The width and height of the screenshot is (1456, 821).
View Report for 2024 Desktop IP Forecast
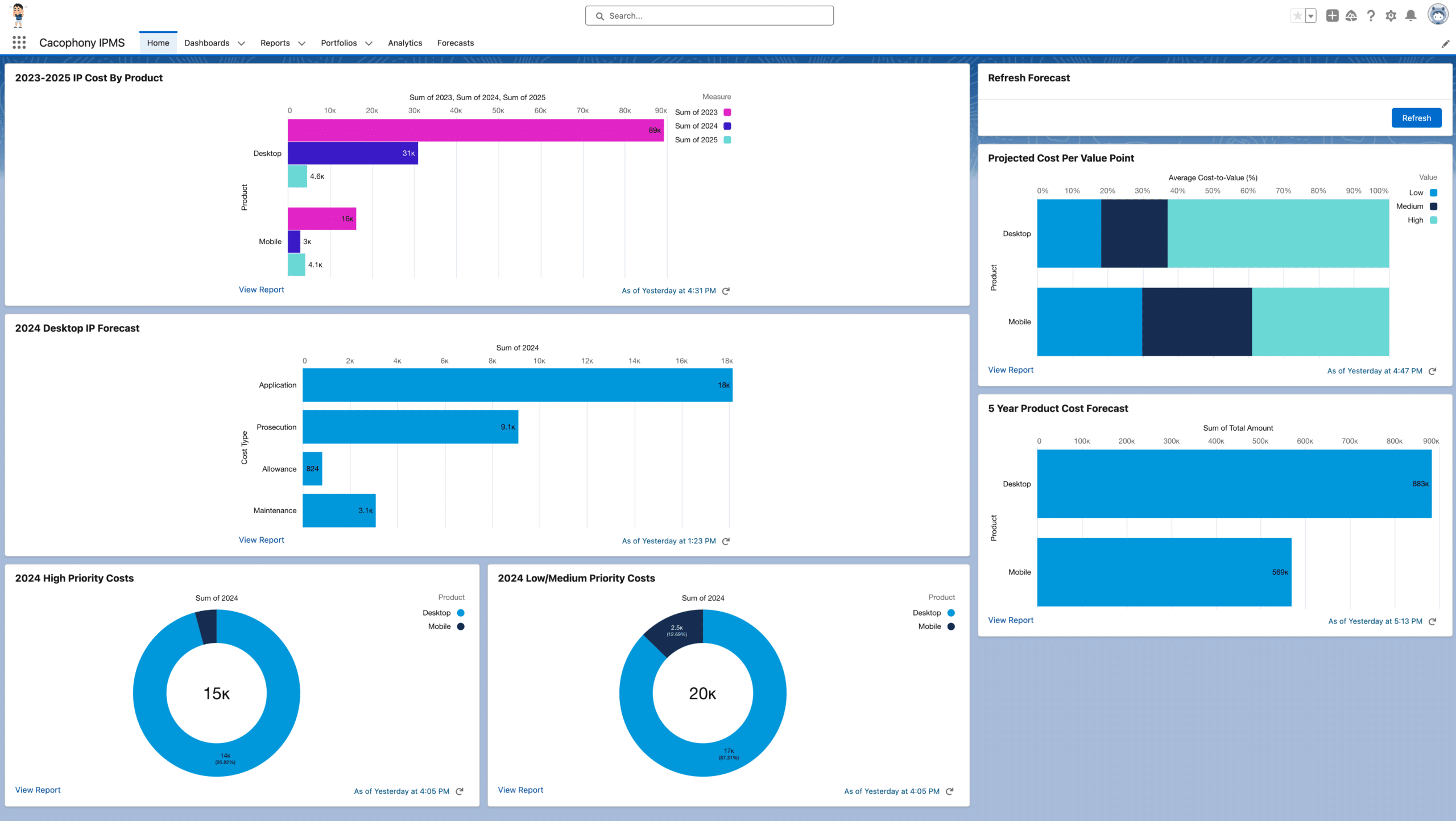point(261,540)
